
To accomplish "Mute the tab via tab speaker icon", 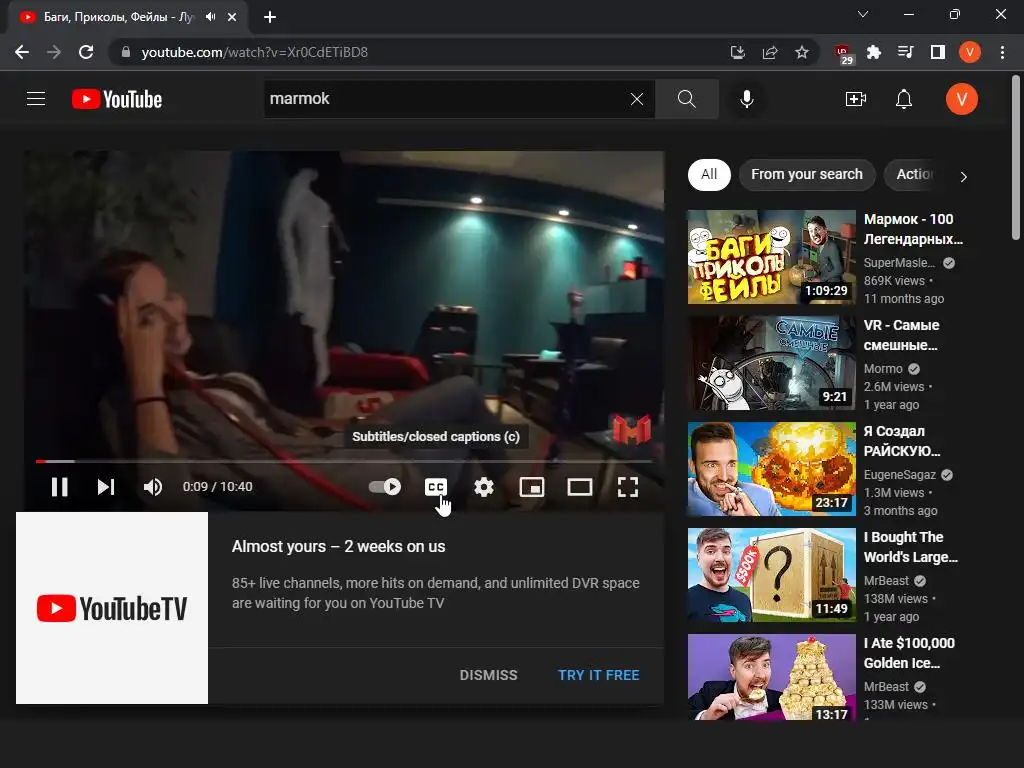I will click(x=210, y=17).
